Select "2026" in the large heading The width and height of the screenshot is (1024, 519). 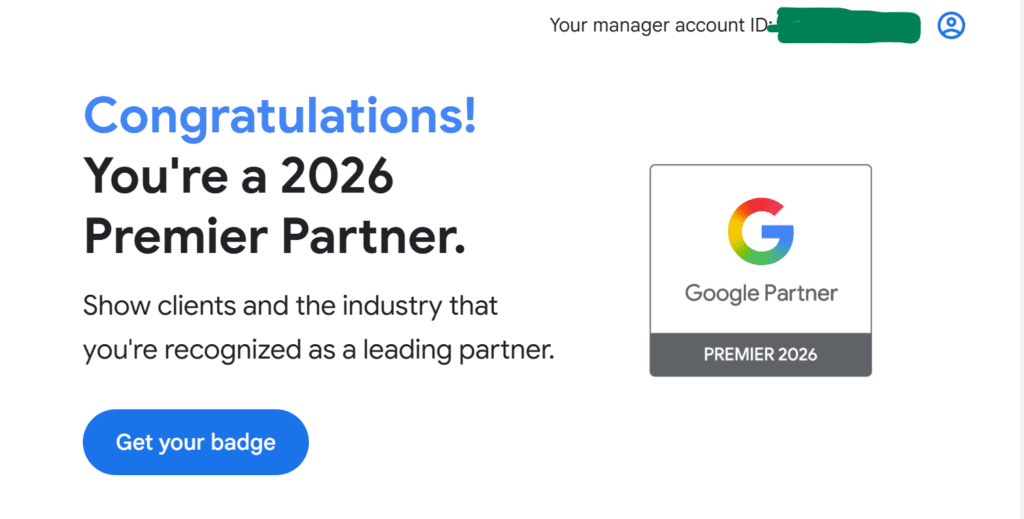[337, 177]
